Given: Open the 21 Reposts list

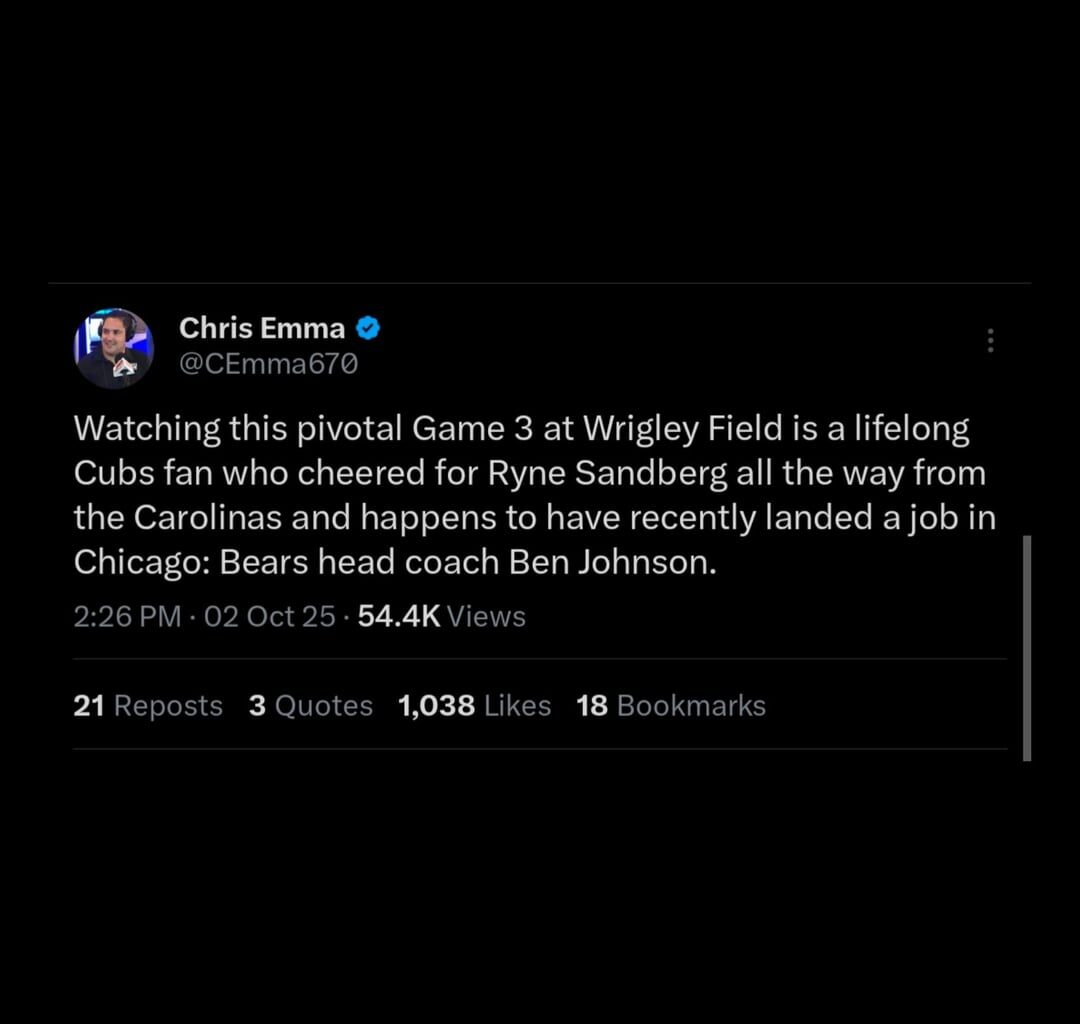Looking at the screenshot, I should [x=147, y=705].
